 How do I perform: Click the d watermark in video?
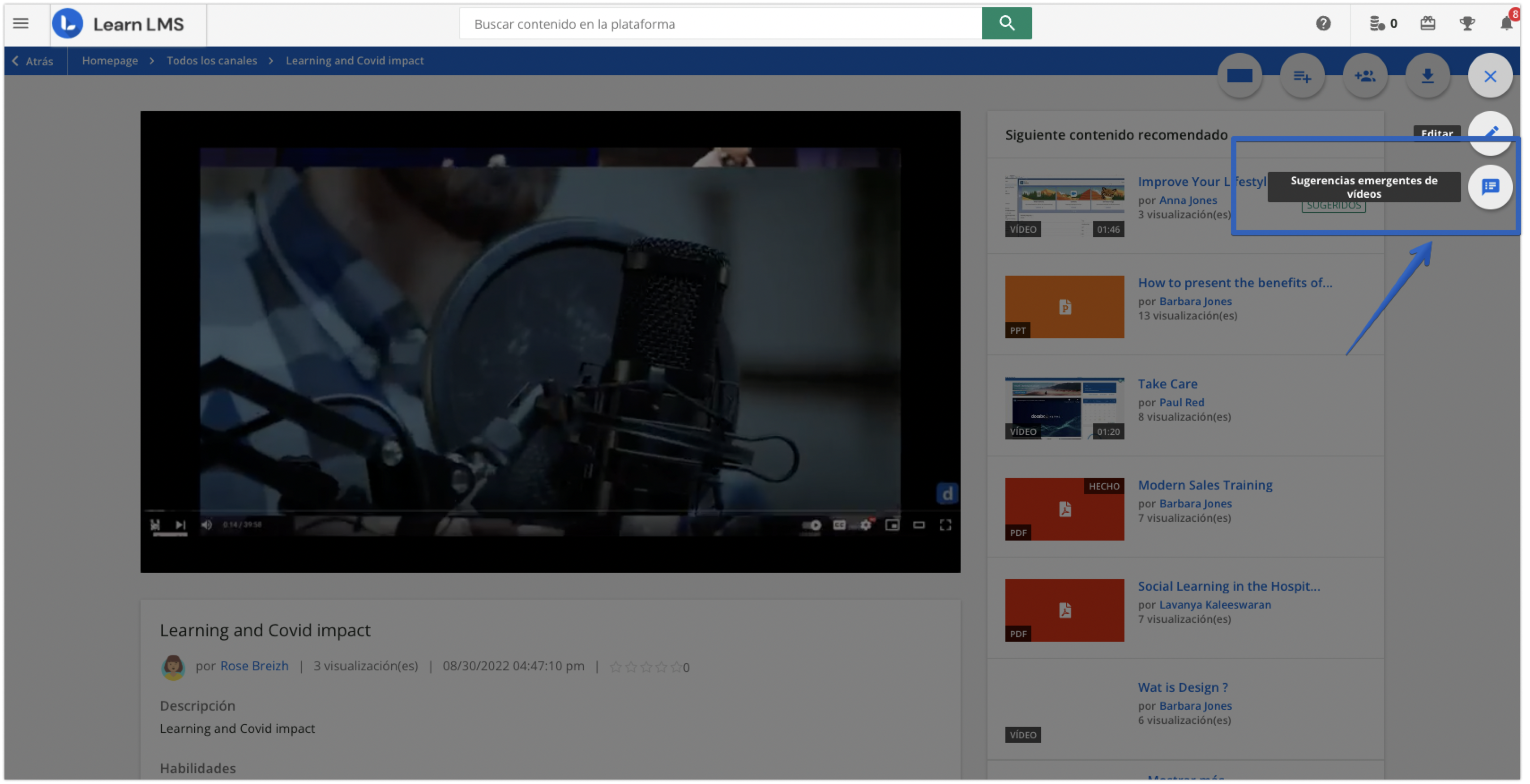(x=947, y=493)
